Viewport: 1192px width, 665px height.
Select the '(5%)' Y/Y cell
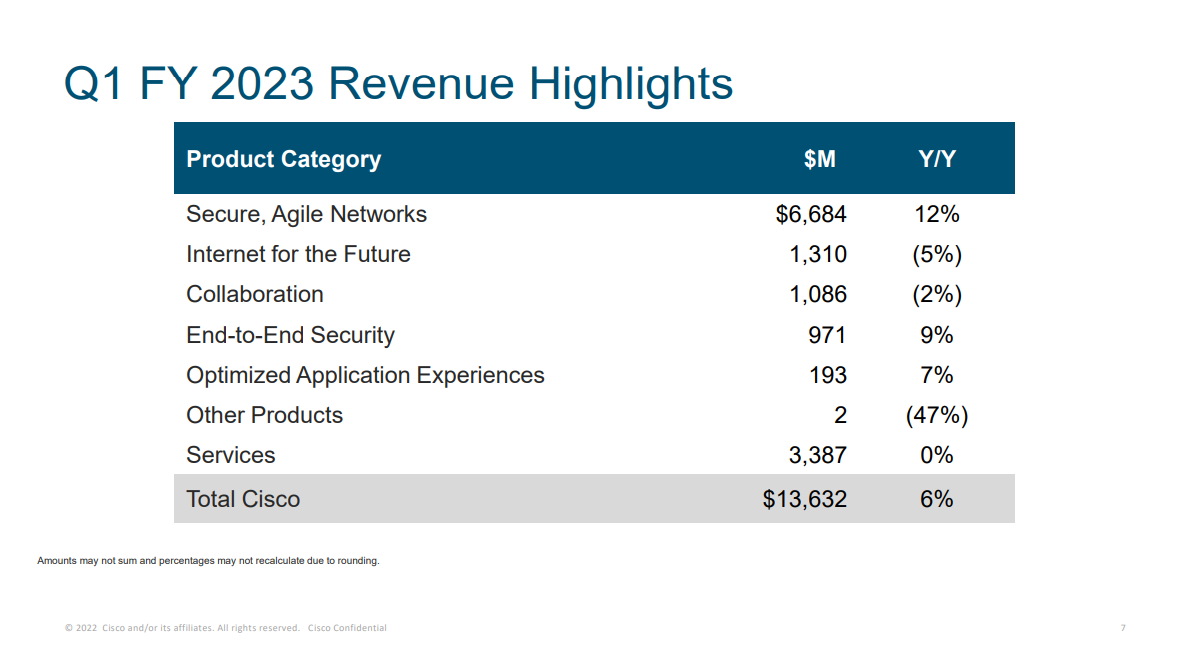point(937,255)
